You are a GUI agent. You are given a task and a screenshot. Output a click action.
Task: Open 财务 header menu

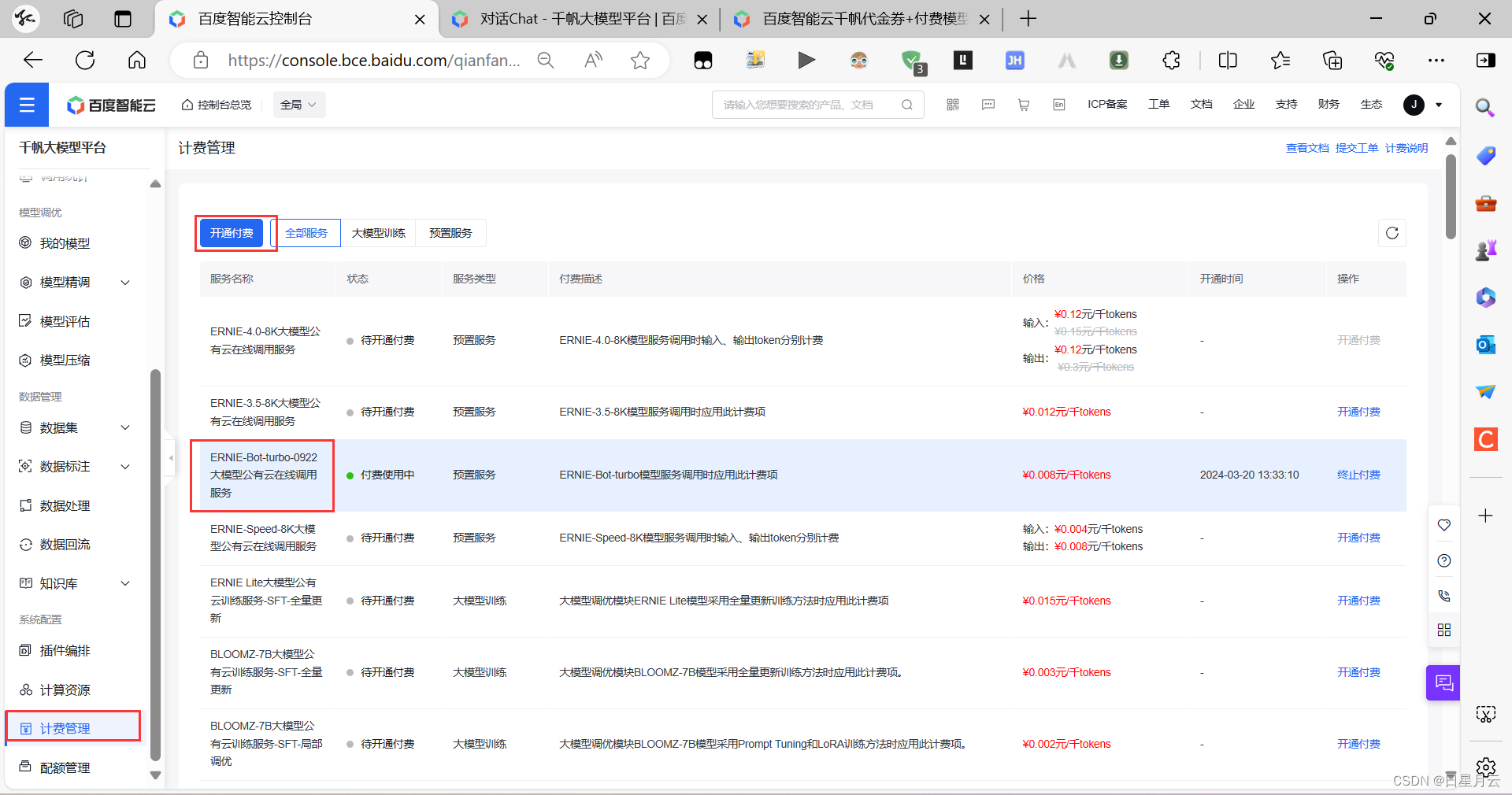[x=1329, y=105]
